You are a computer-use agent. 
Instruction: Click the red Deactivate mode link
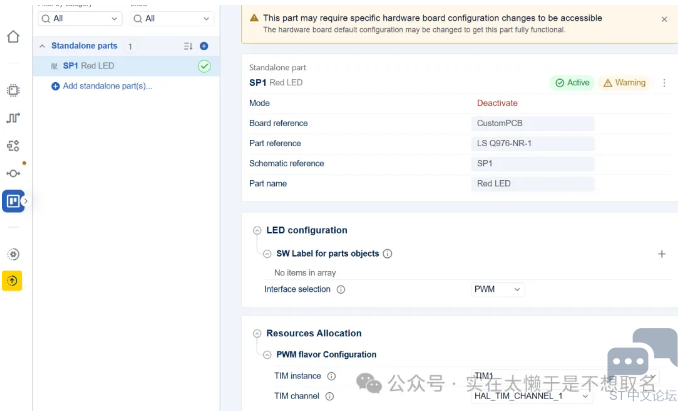497,103
